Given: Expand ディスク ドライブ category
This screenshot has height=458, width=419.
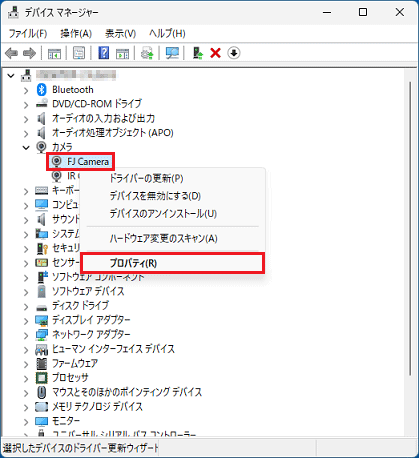Looking at the screenshot, I should (26, 307).
